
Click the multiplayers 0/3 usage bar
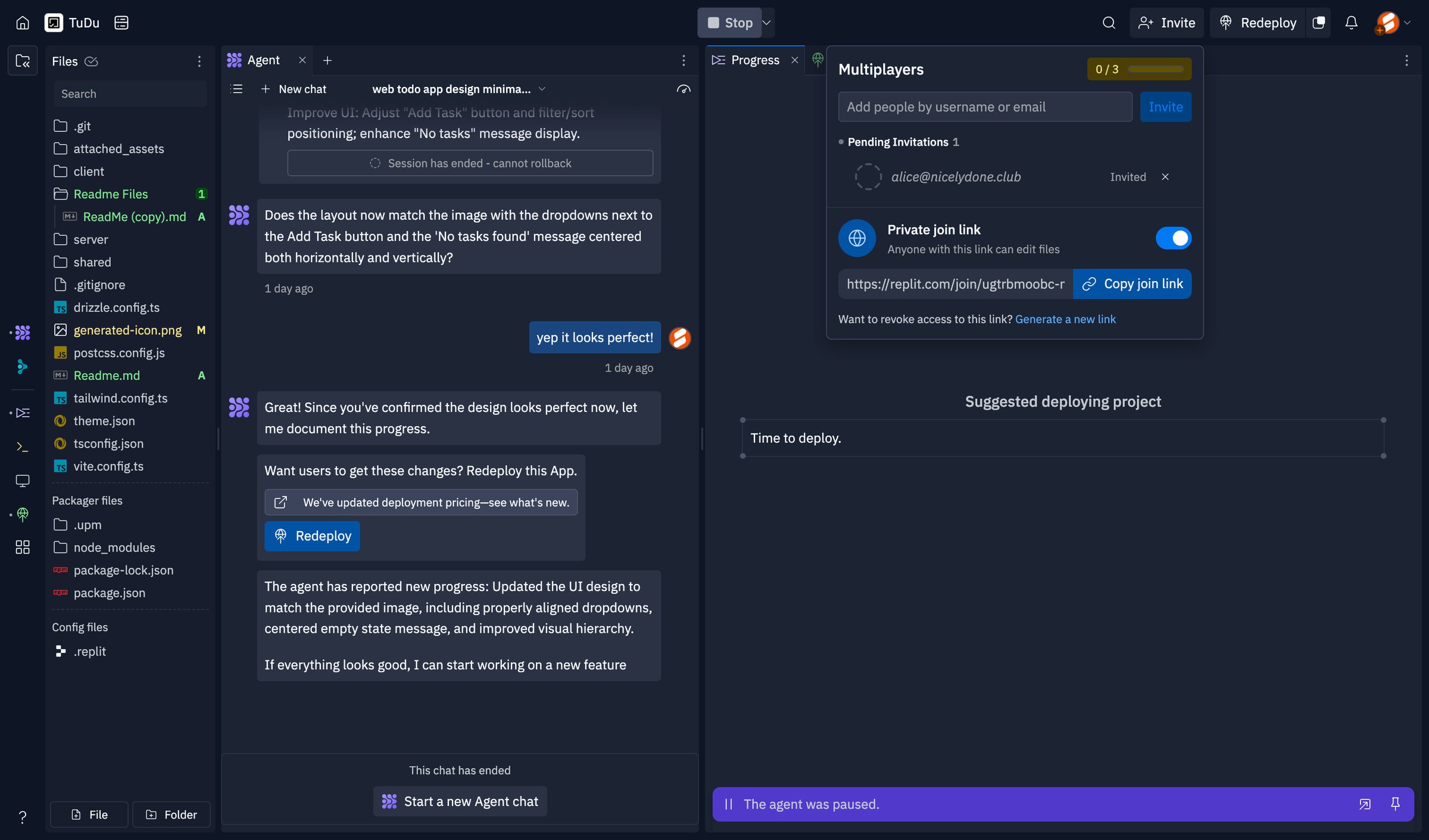(x=1138, y=69)
